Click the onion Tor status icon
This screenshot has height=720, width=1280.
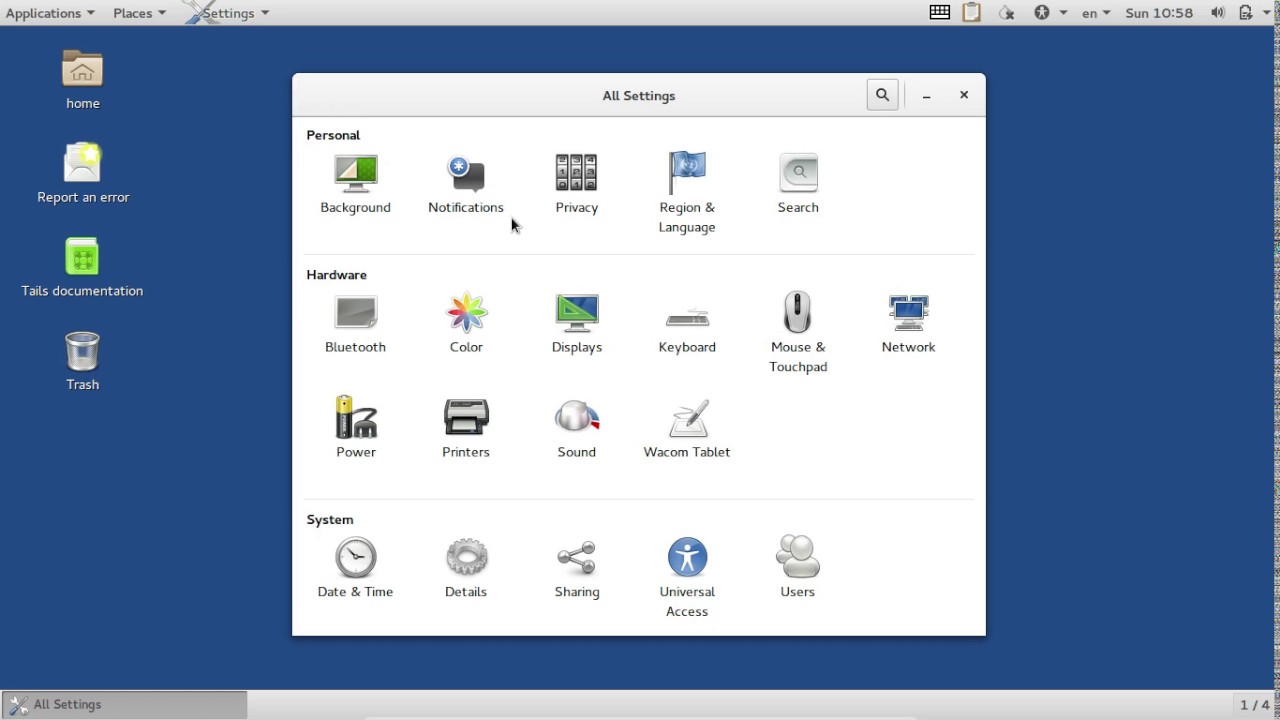[x=1007, y=13]
